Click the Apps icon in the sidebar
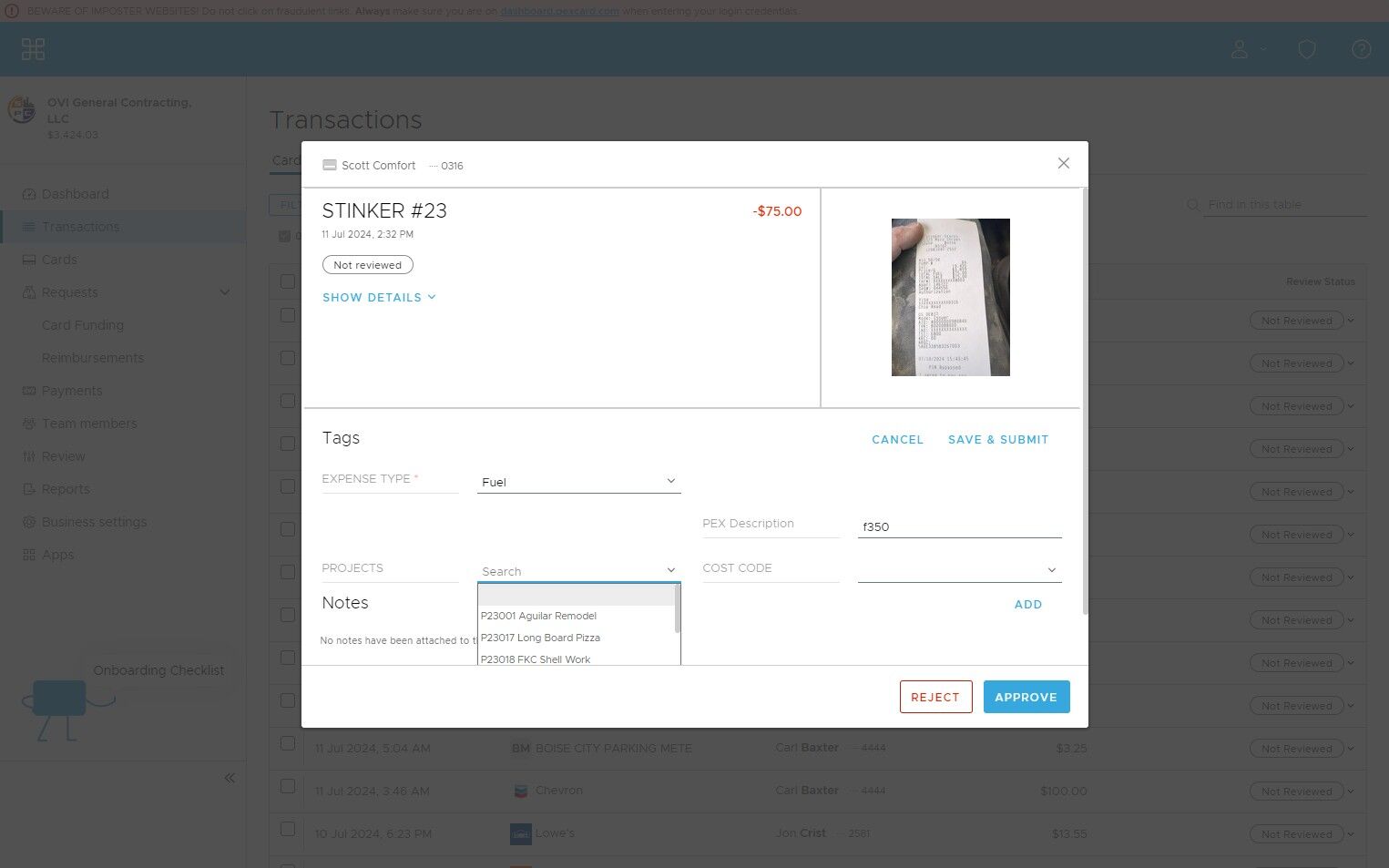This screenshot has width=1389, height=868. coord(29,555)
